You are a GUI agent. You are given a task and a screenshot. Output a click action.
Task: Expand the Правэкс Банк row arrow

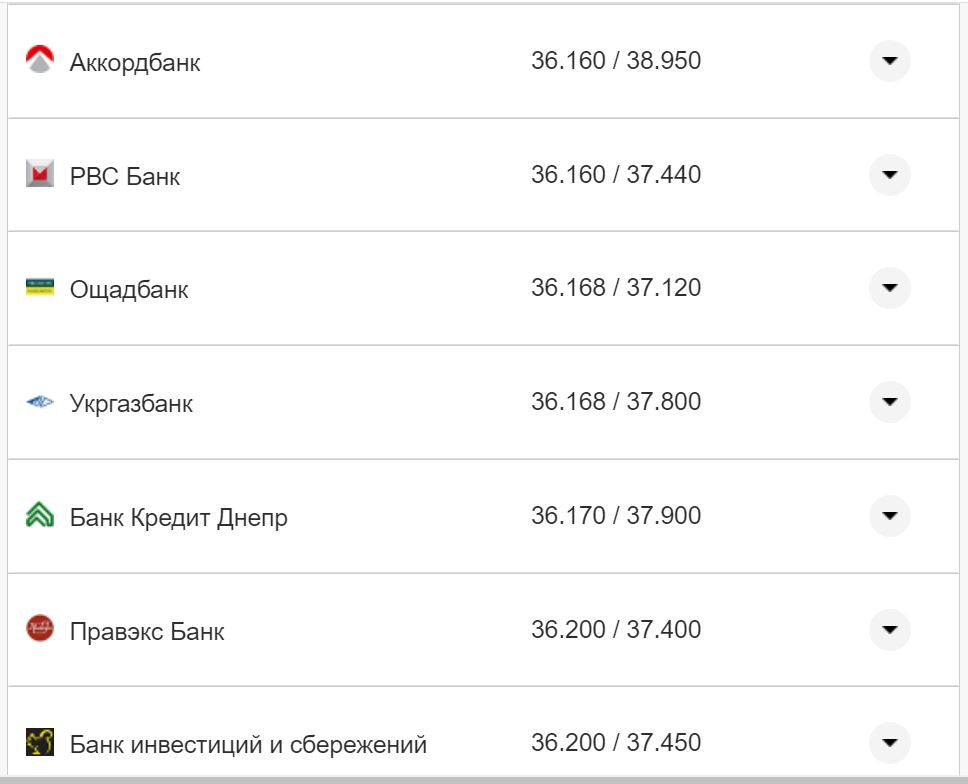coord(889,630)
